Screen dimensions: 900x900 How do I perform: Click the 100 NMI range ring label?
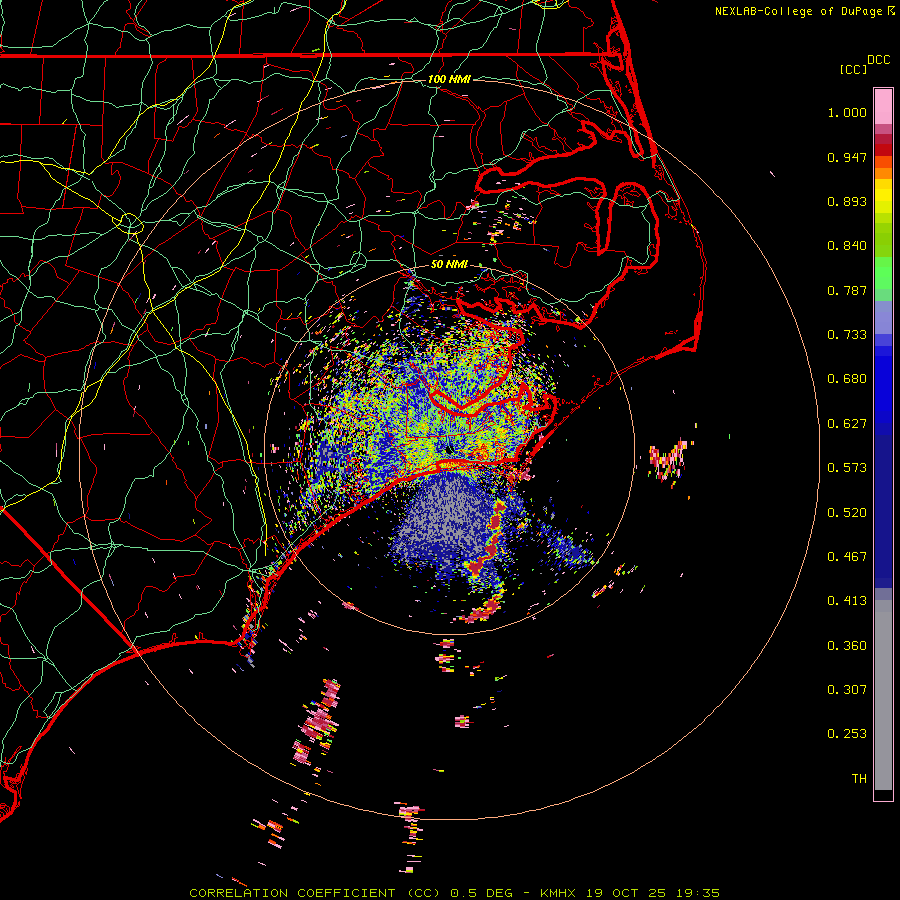tap(449, 79)
